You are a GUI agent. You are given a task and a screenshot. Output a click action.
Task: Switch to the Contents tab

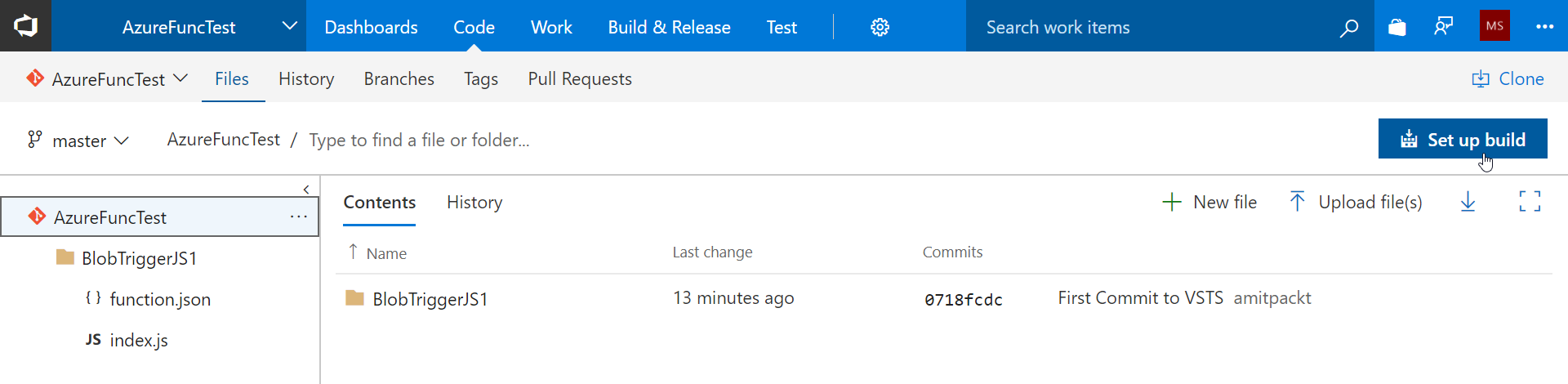[x=379, y=203]
